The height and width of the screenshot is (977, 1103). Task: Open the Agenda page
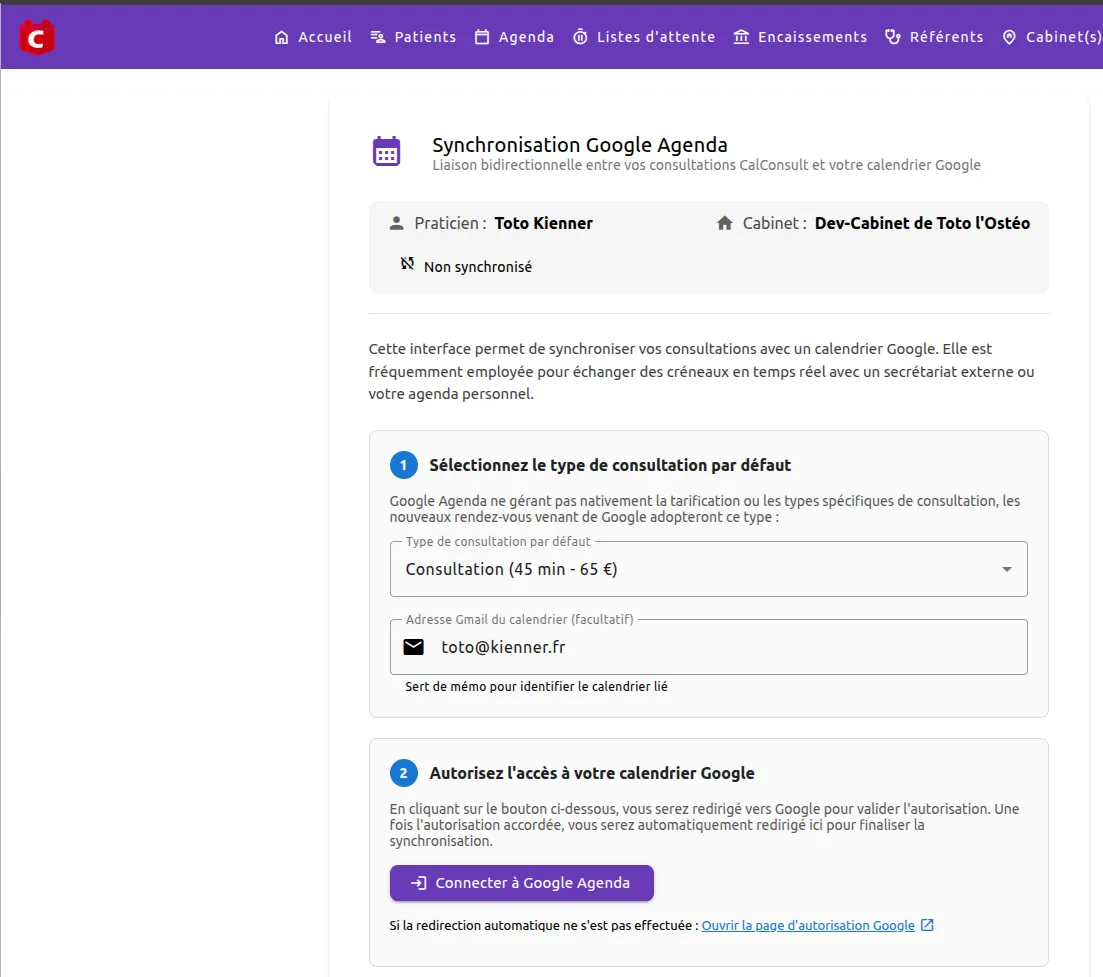point(514,37)
